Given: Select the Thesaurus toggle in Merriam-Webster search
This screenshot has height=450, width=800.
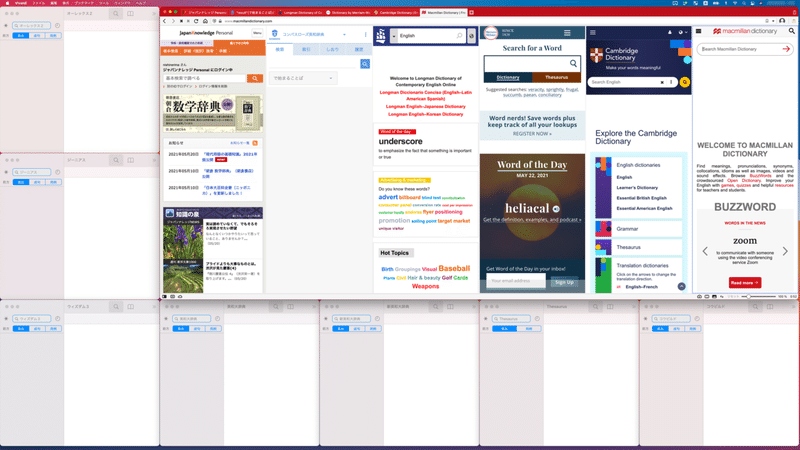Looking at the screenshot, I should [556, 78].
